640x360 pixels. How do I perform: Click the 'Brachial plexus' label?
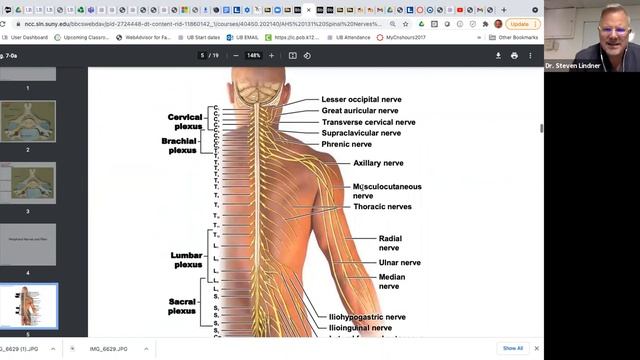click(x=179, y=145)
